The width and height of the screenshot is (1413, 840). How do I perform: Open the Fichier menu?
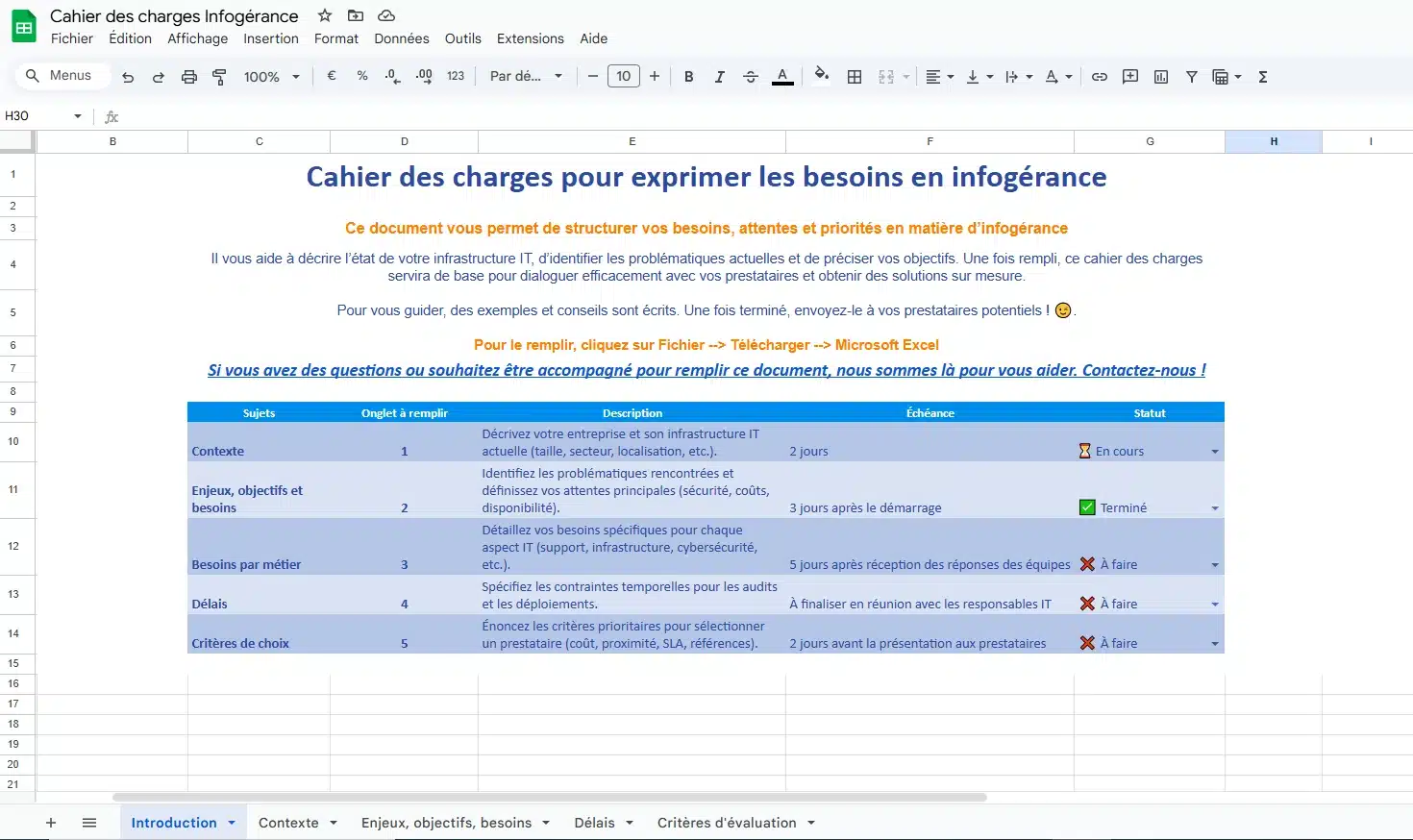pos(72,38)
